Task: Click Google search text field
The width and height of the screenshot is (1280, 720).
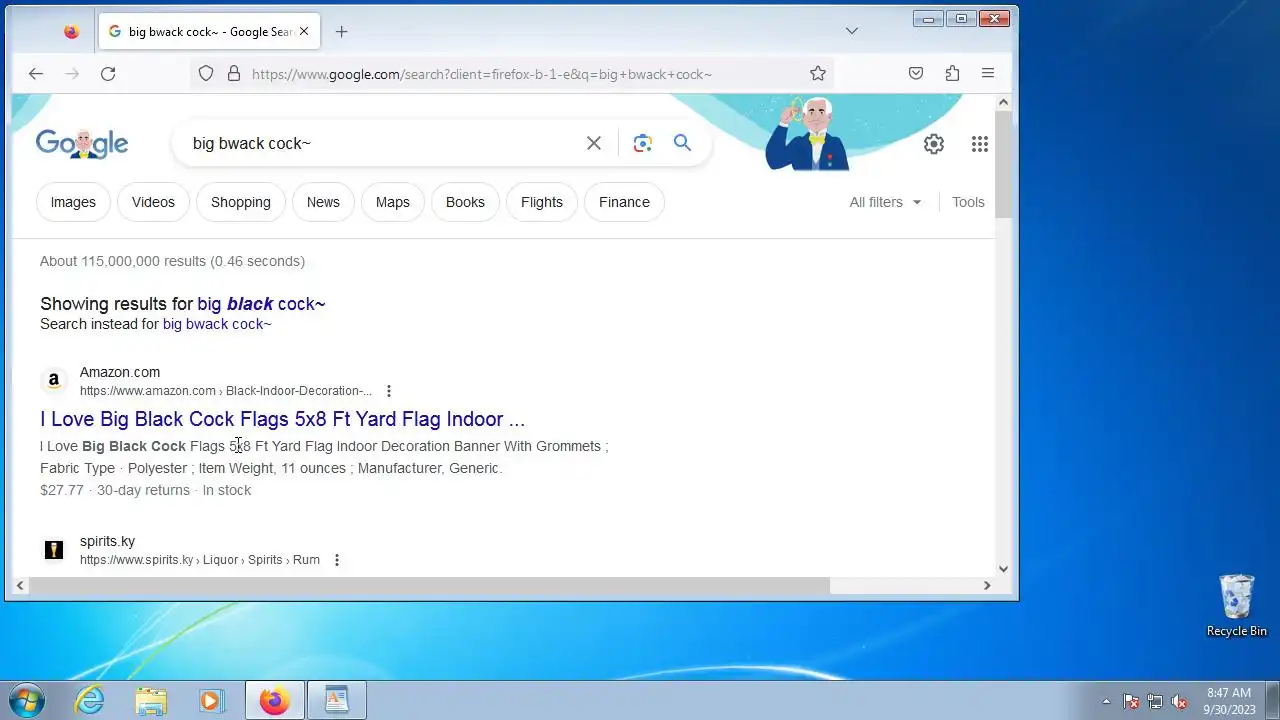Action: click(x=380, y=143)
